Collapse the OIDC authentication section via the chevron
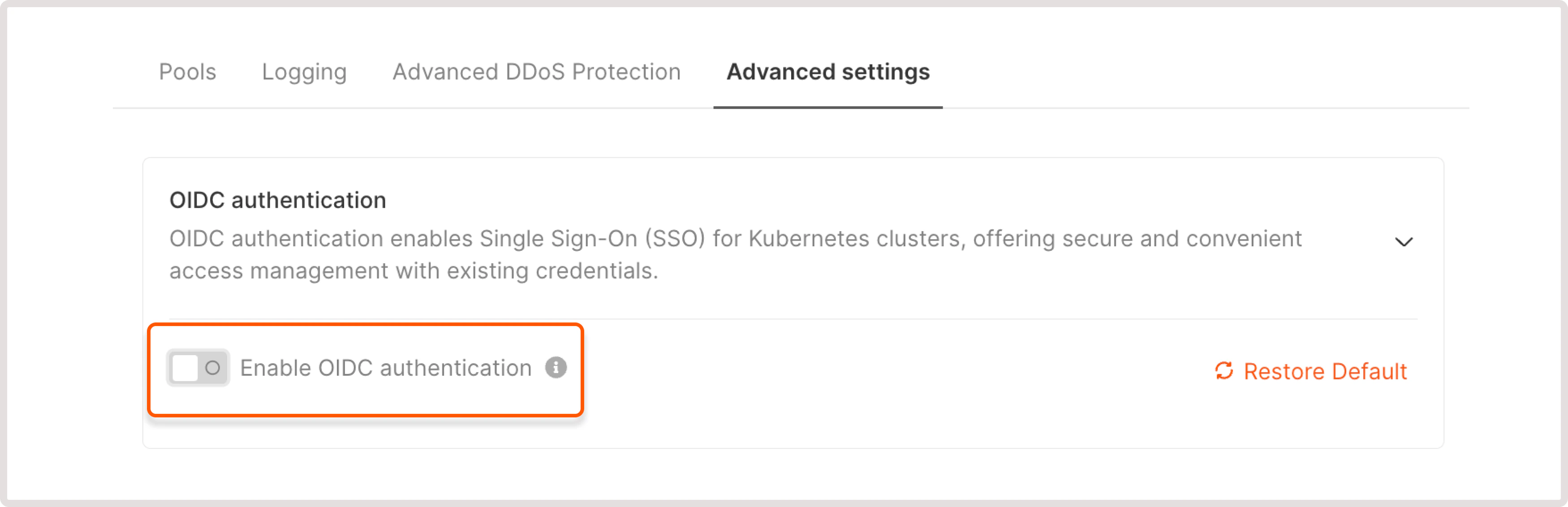1568x507 pixels. pyautogui.click(x=1405, y=242)
